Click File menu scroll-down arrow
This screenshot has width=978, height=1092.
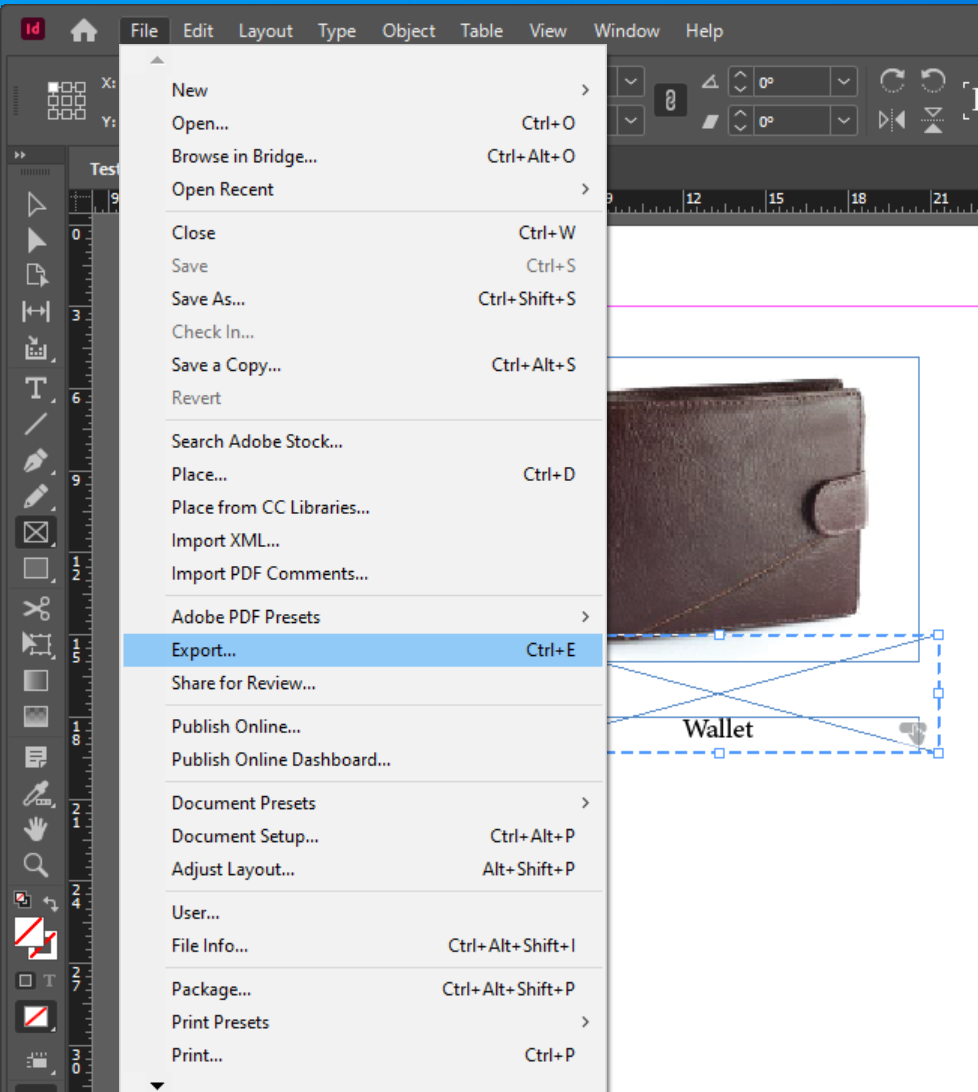[157, 1085]
